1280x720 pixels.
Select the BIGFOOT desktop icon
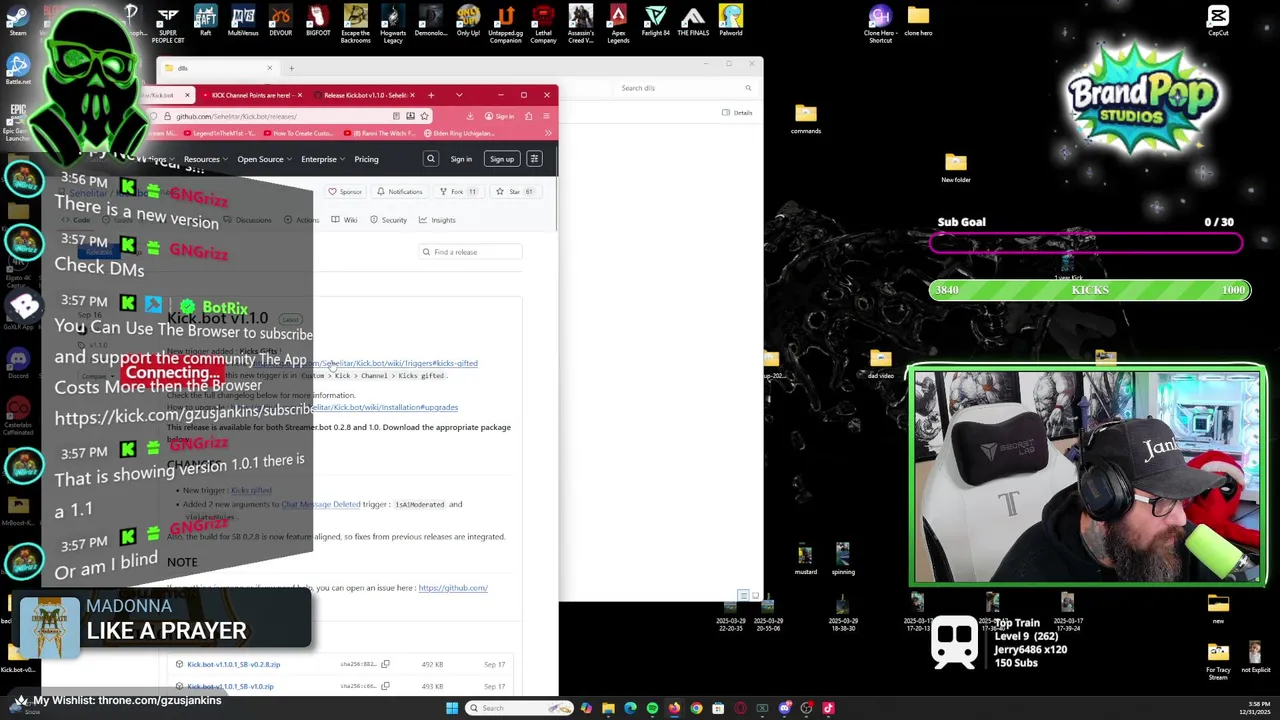(318, 20)
